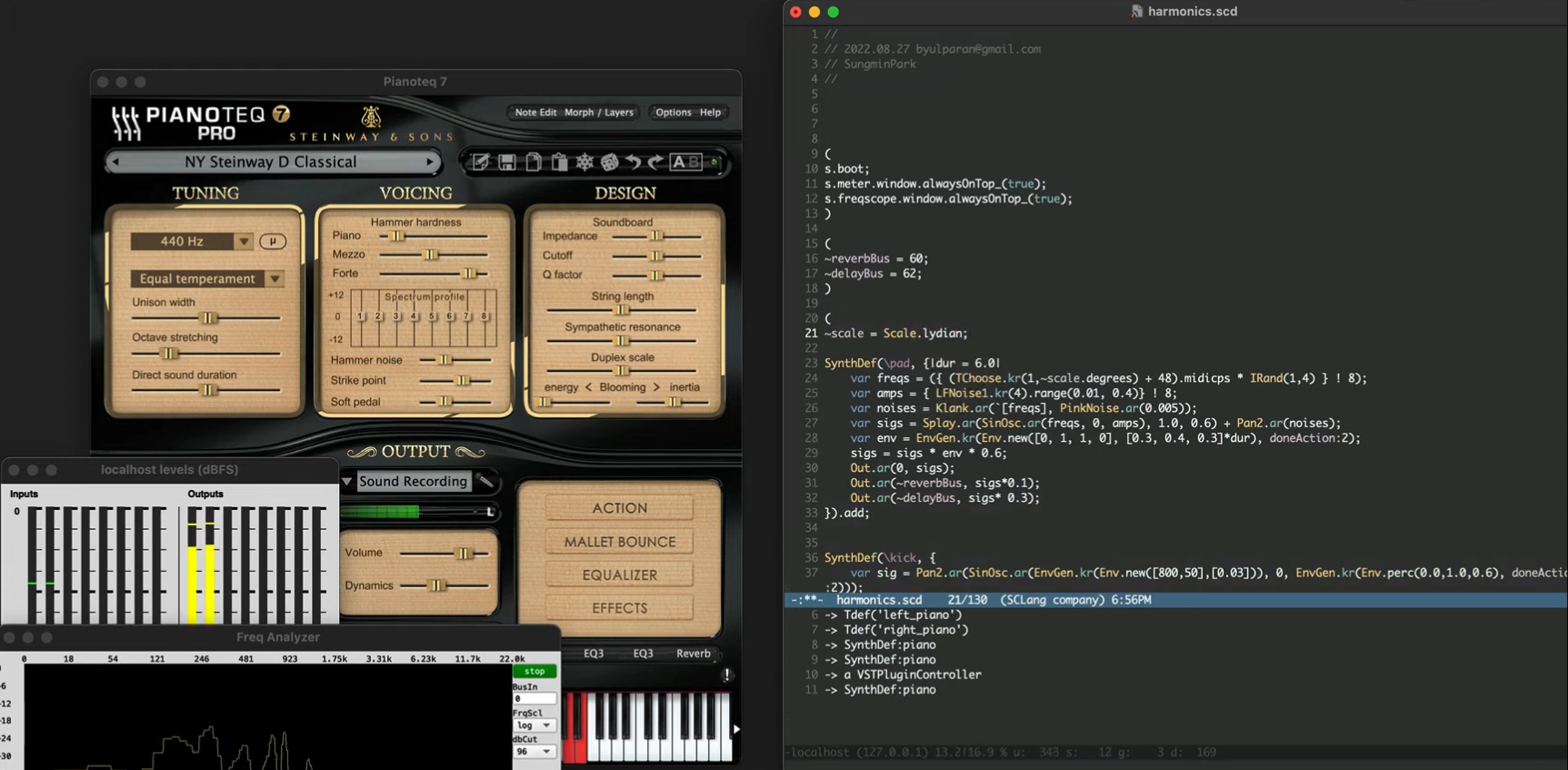Click the random dice icon
The height and width of the screenshot is (770, 1568).
tap(609, 162)
